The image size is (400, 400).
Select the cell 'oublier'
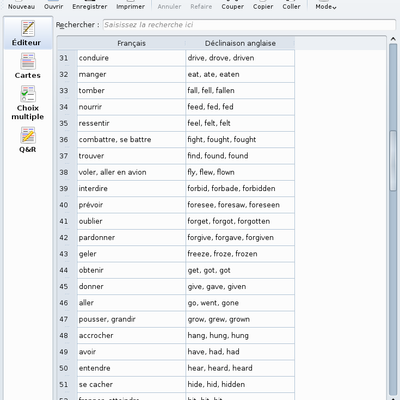click(x=131, y=221)
